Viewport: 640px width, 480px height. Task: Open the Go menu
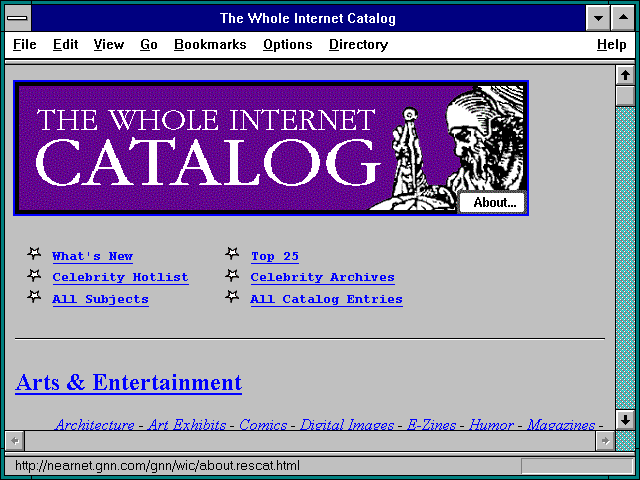tap(149, 44)
